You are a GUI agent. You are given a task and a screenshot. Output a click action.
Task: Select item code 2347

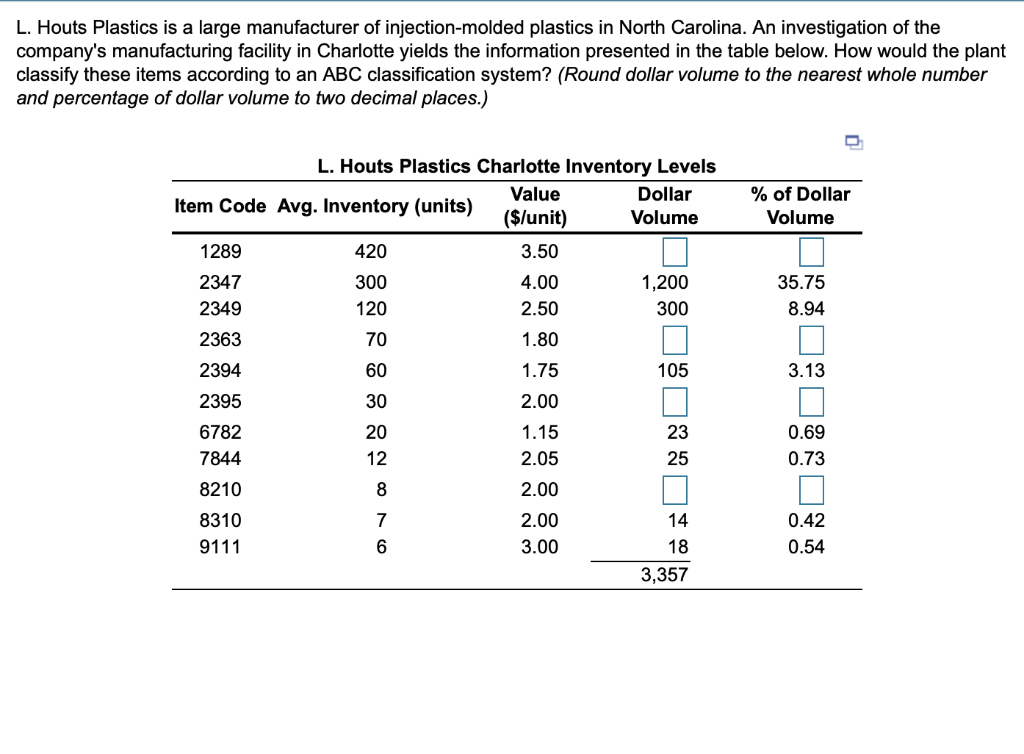coord(220,282)
